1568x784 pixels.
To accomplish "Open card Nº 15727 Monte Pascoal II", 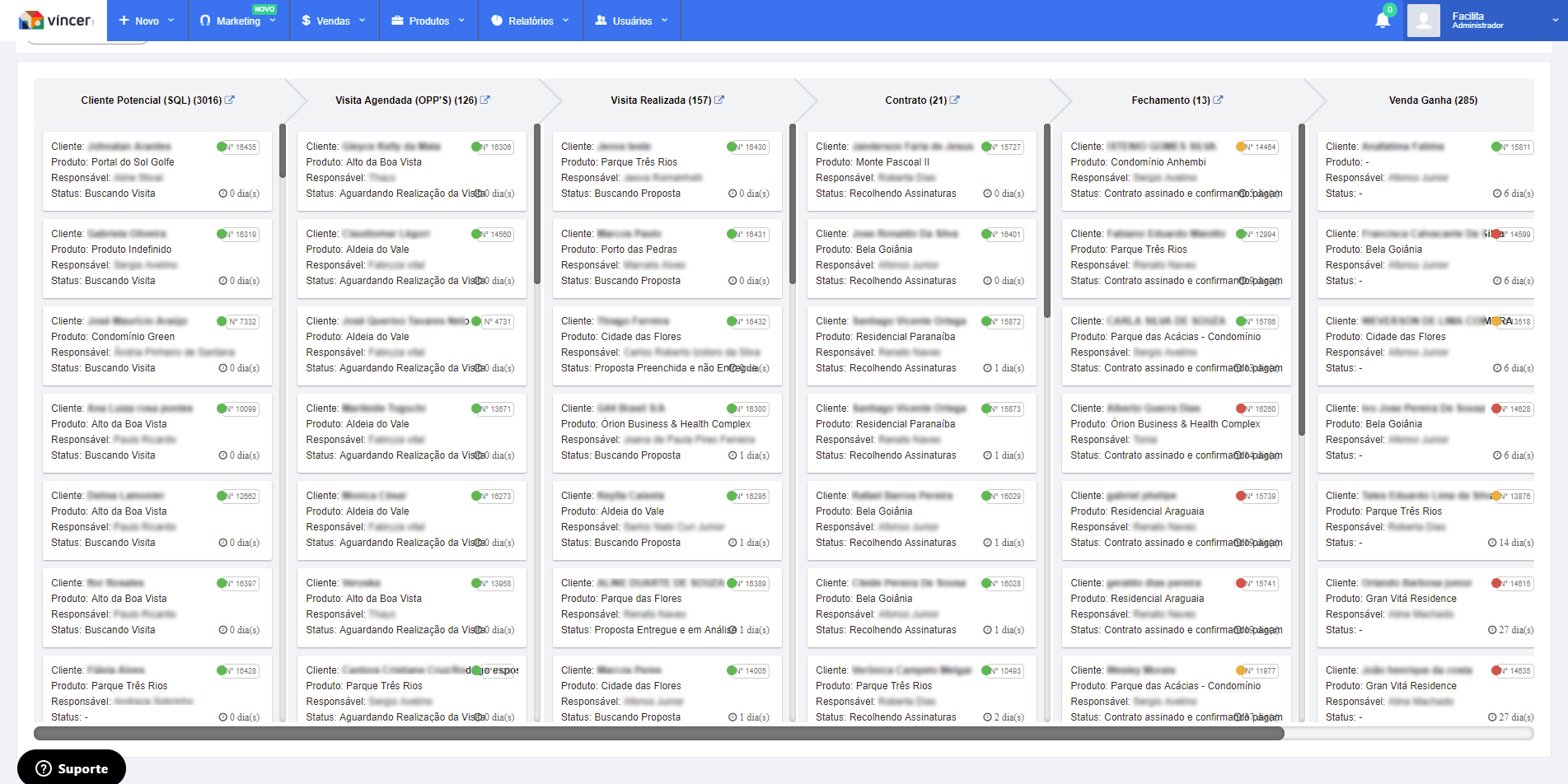I will click(x=920, y=170).
